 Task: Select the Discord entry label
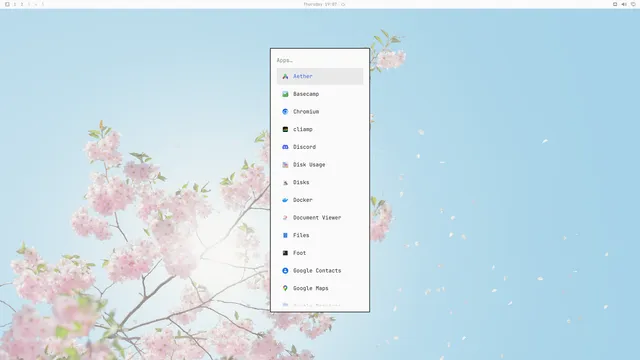pos(304,147)
